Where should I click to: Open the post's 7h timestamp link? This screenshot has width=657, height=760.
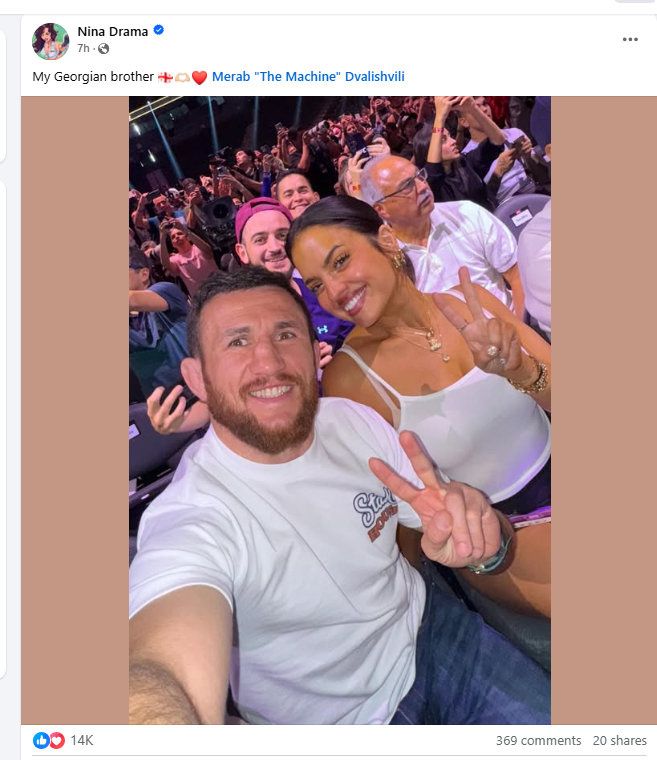83,48
